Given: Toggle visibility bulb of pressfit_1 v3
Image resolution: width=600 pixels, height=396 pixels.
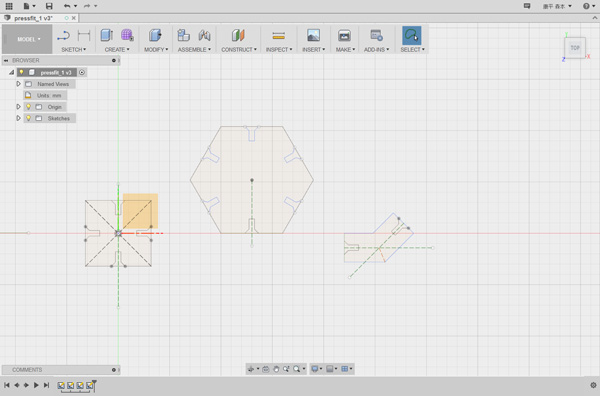Looking at the screenshot, I should [x=21, y=72].
